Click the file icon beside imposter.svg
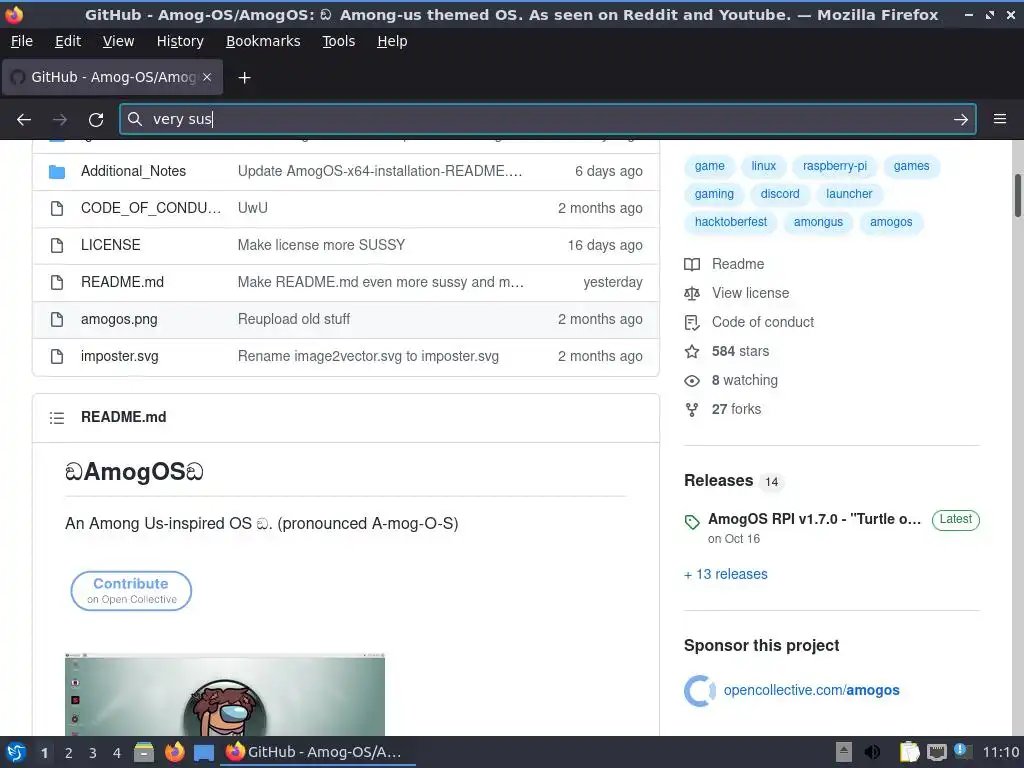This screenshot has height=768, width=1024. [57, 357]
